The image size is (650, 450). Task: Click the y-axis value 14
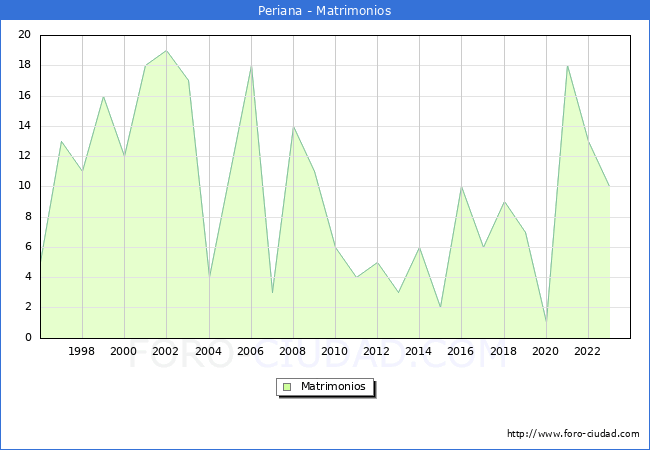pyautogui.click(x=25, y=126)
